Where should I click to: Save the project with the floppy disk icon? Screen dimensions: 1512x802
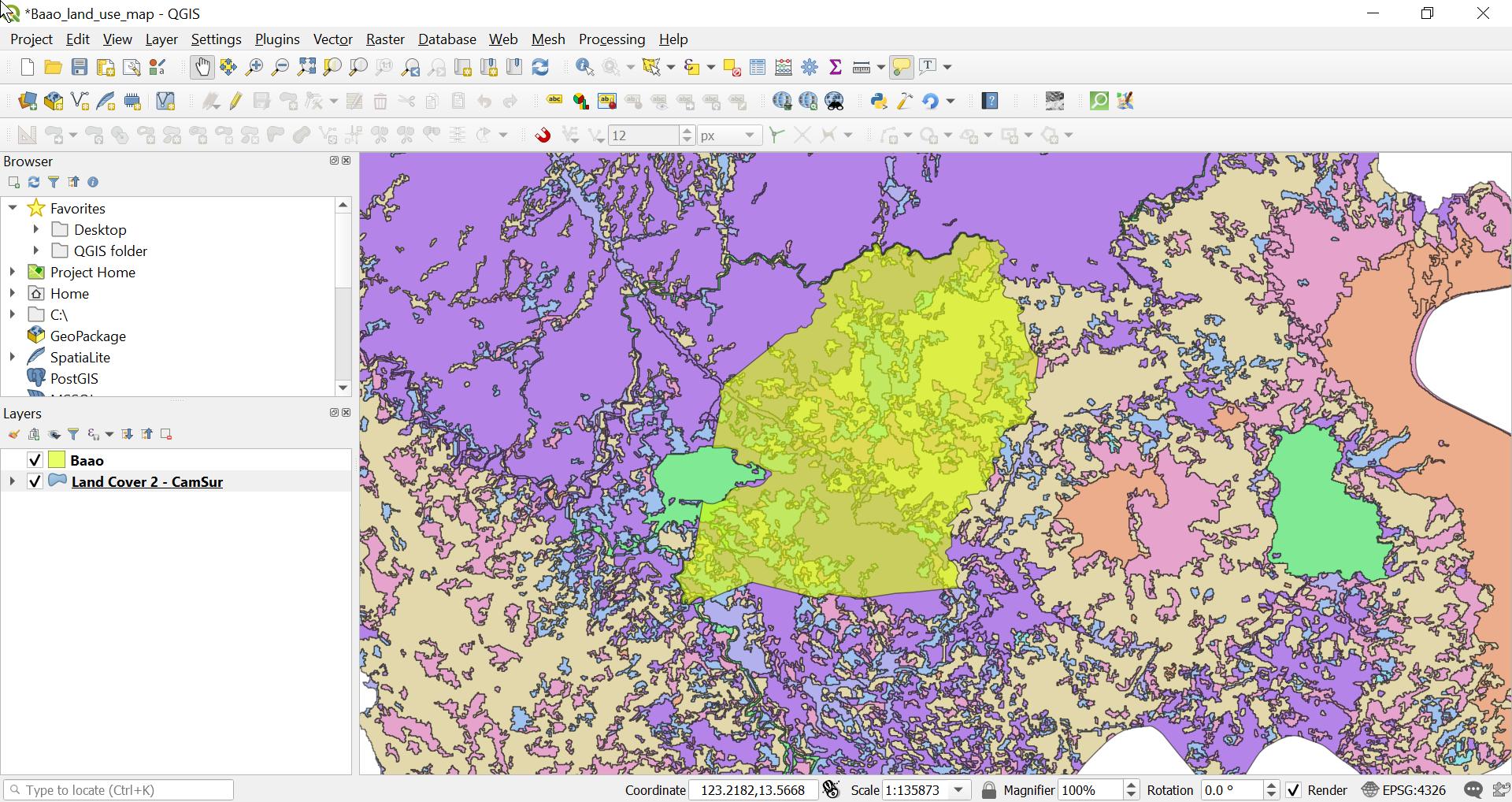pos(79,67)
